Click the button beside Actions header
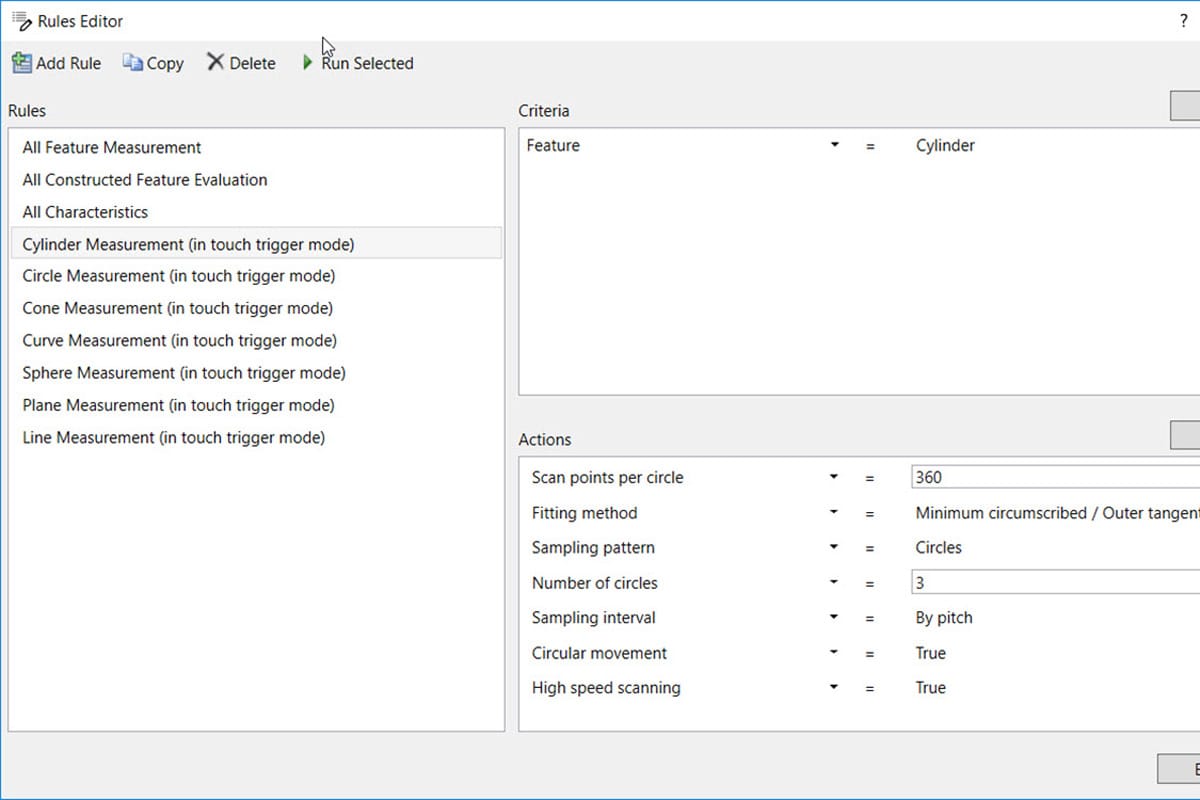Image resolution: width=1200 pixels, height=800 pixels. pos(1185,435)
